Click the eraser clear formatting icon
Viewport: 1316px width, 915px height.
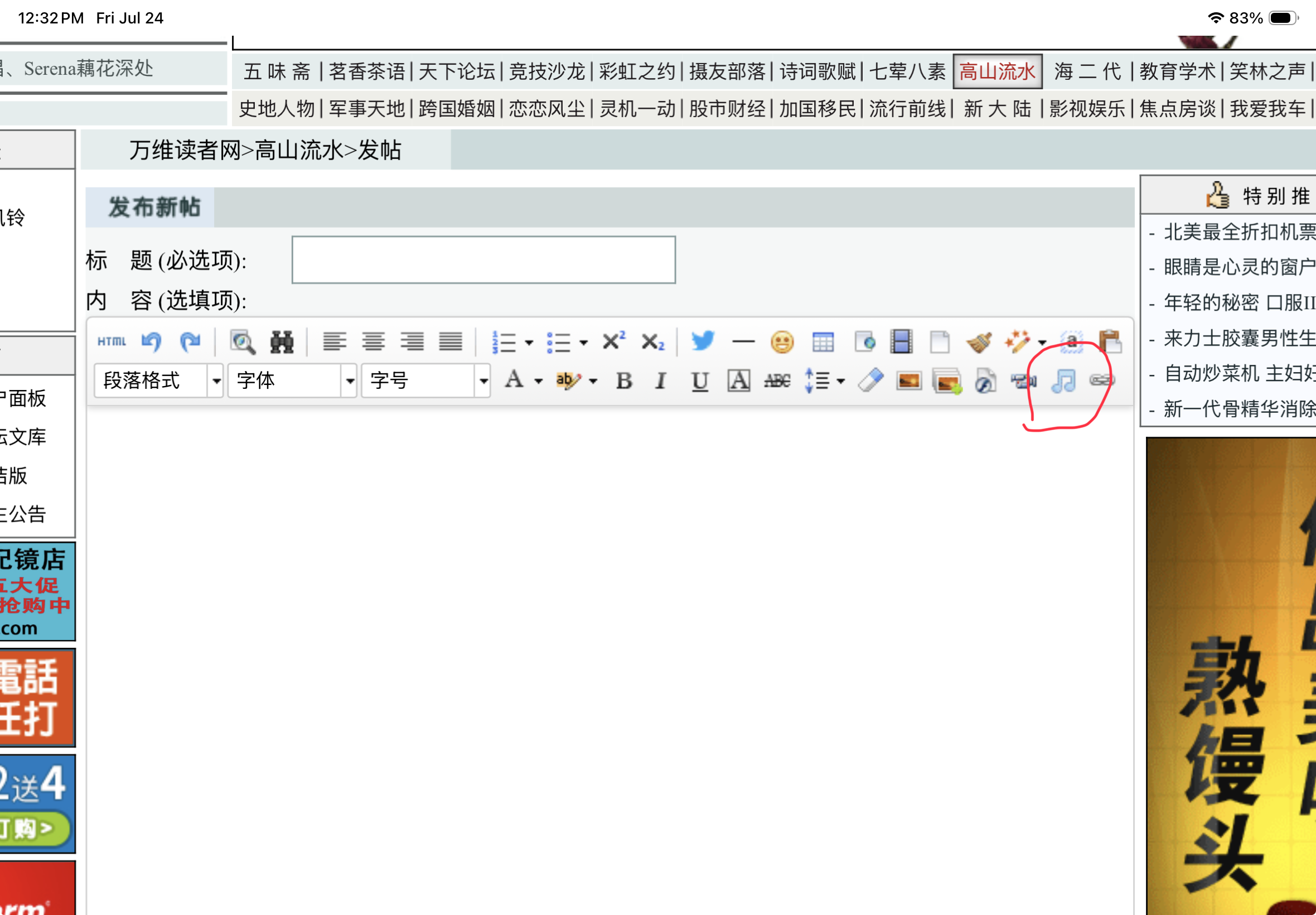pos(870,380)
